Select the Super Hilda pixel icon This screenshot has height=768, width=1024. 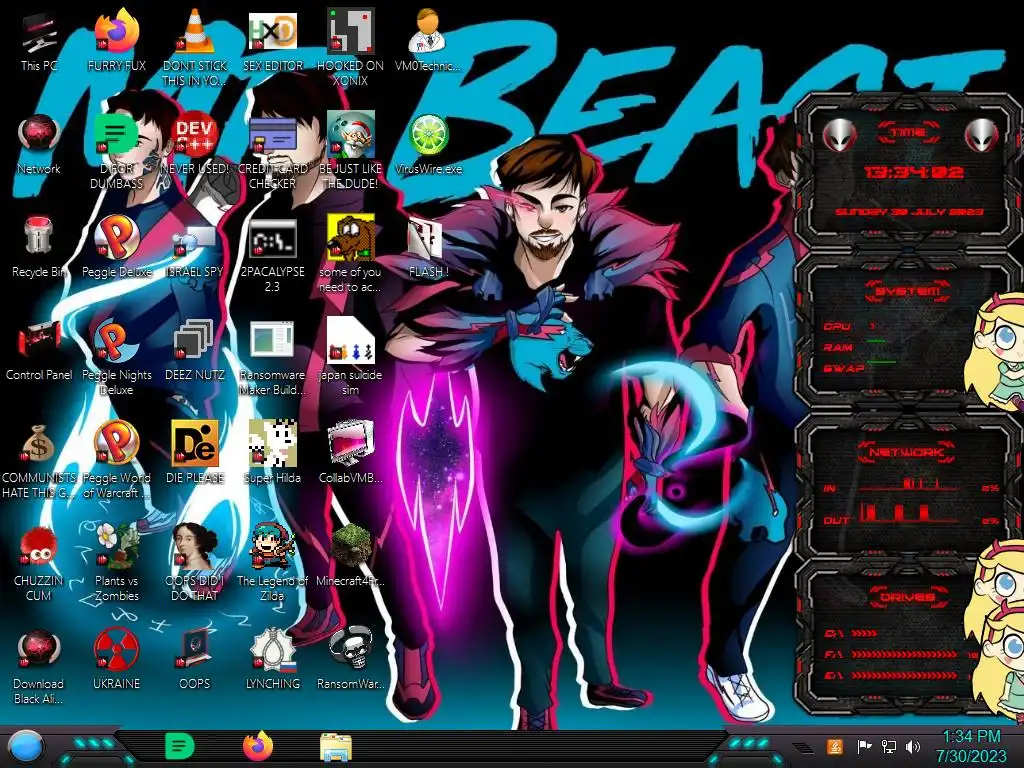pos(272,444)
